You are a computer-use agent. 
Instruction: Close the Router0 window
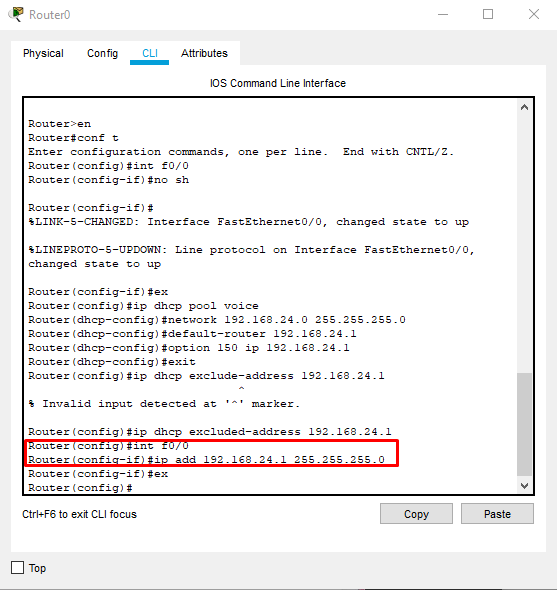click(534, 15)
